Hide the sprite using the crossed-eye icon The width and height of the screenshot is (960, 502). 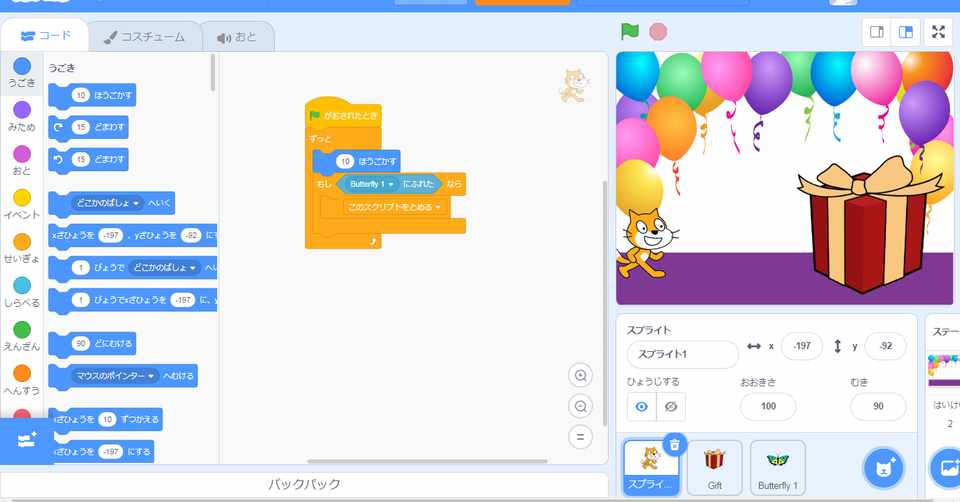click(x=671, y=406)
